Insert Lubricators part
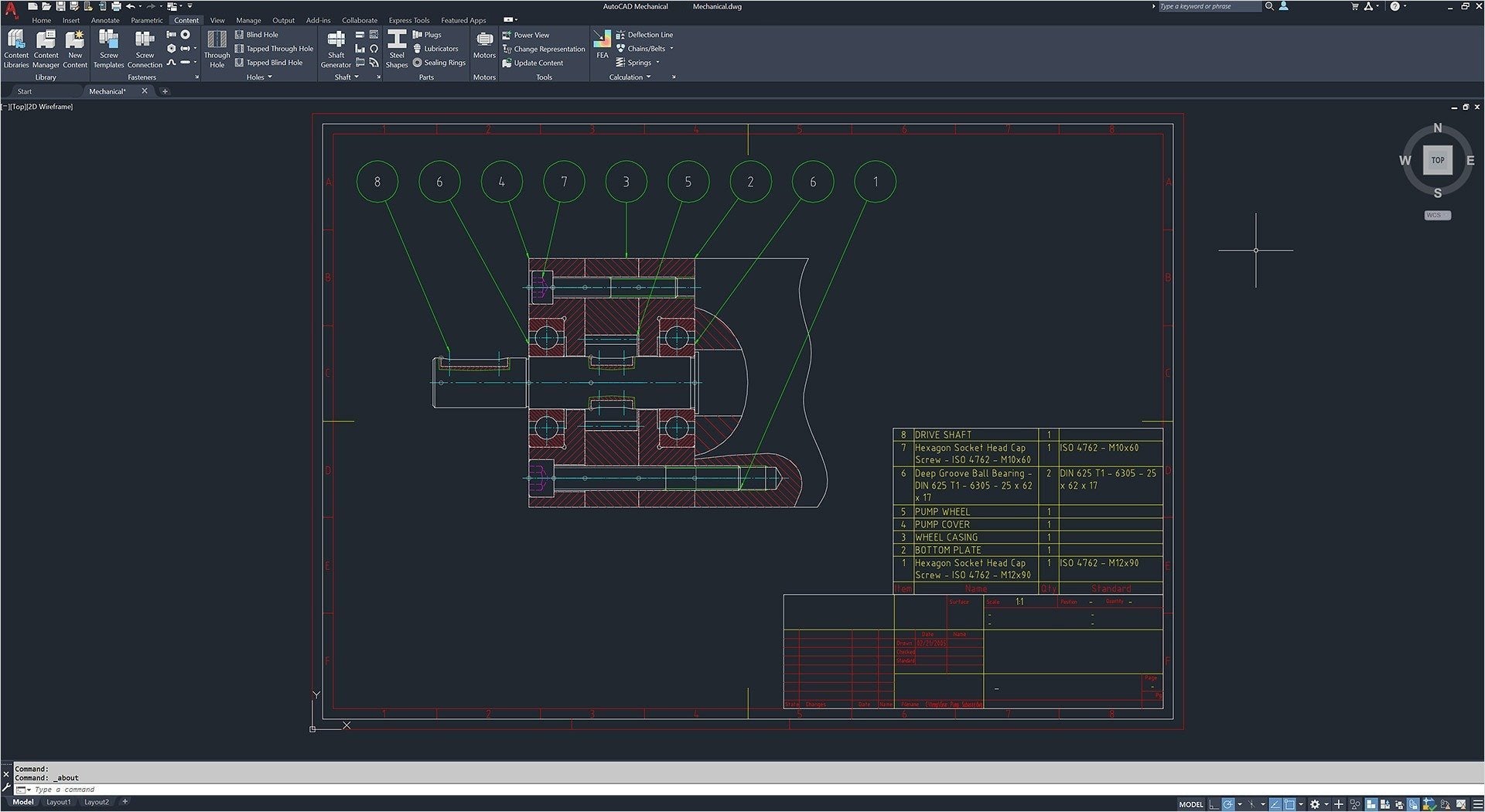 (435, 49)
